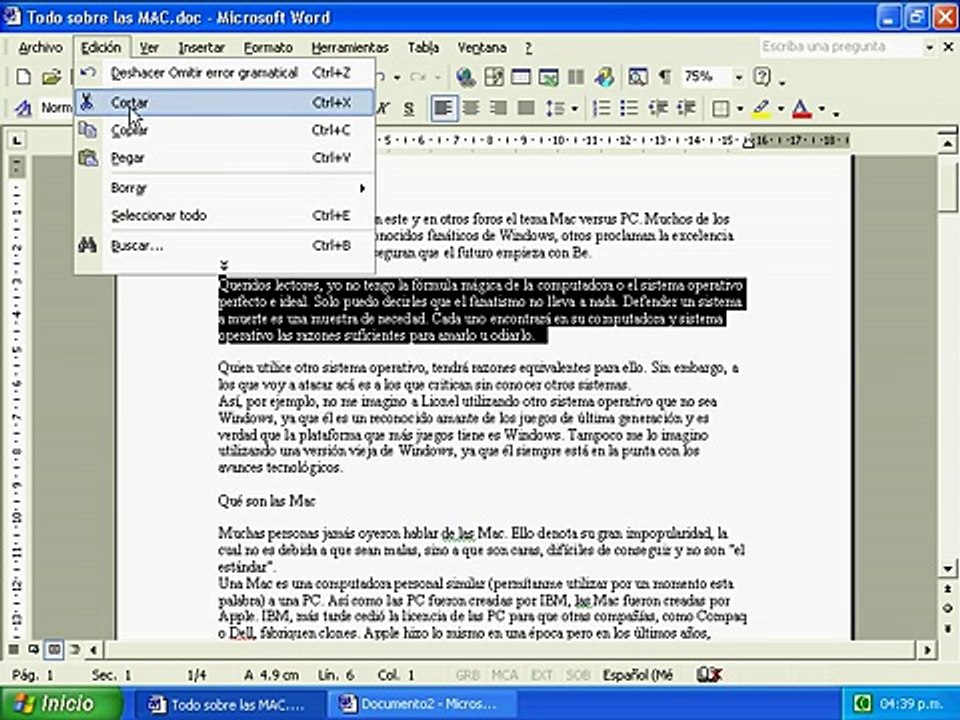
Task: Click the Styles and Formatting icon
Action: (23, 108)
